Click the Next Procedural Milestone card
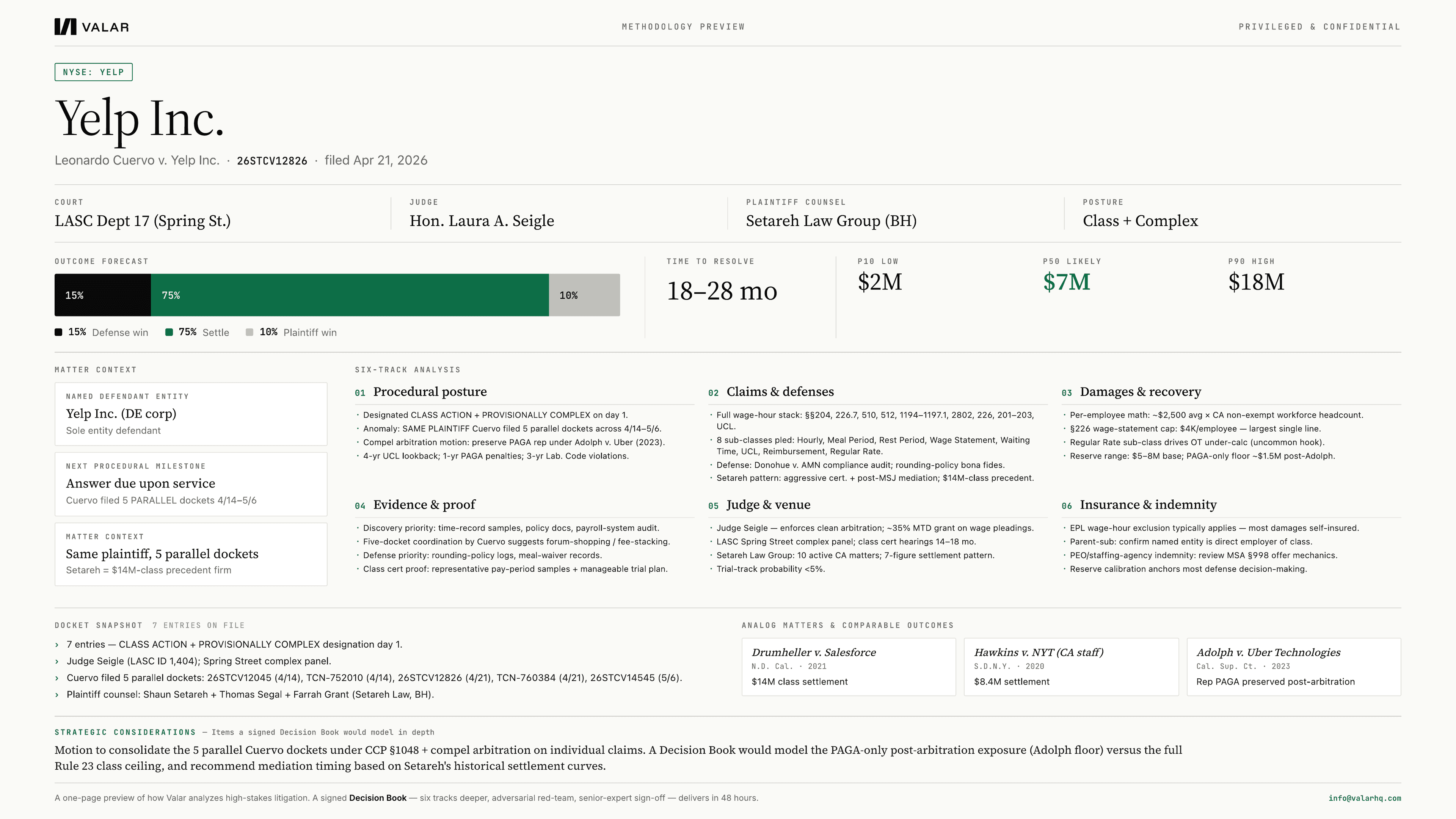Image resolution: width=1456 pixels, height=819 pixels. pyautogui.click(x=191, y=484)
